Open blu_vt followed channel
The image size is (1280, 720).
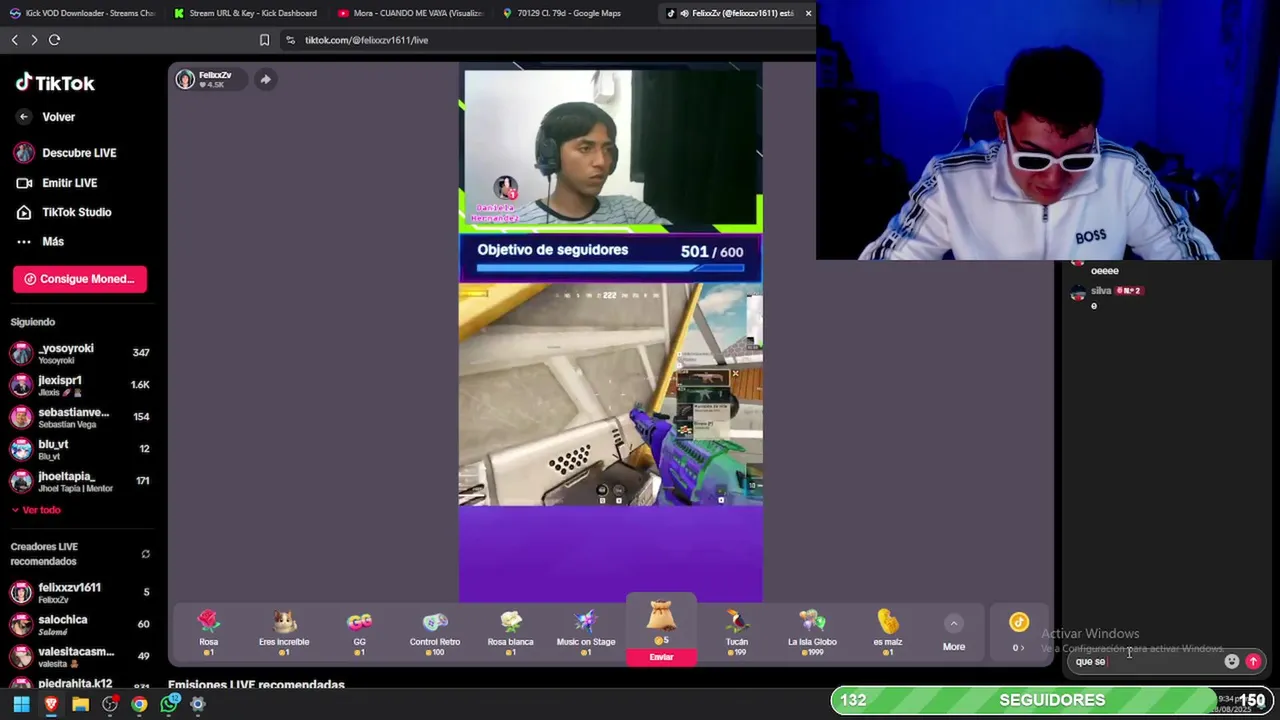(x=80, y=449)
